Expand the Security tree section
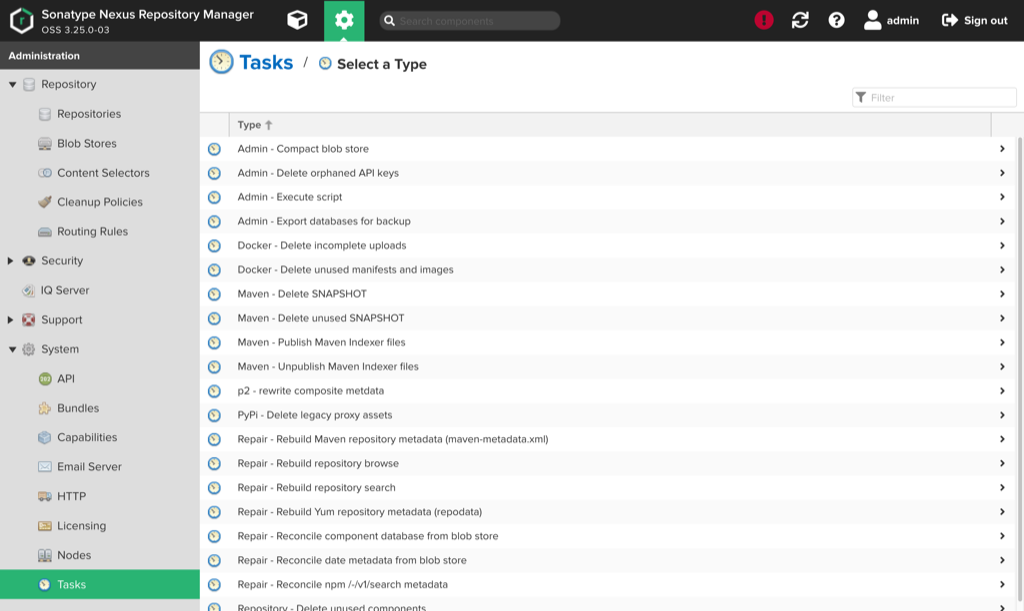 (10, 261)
